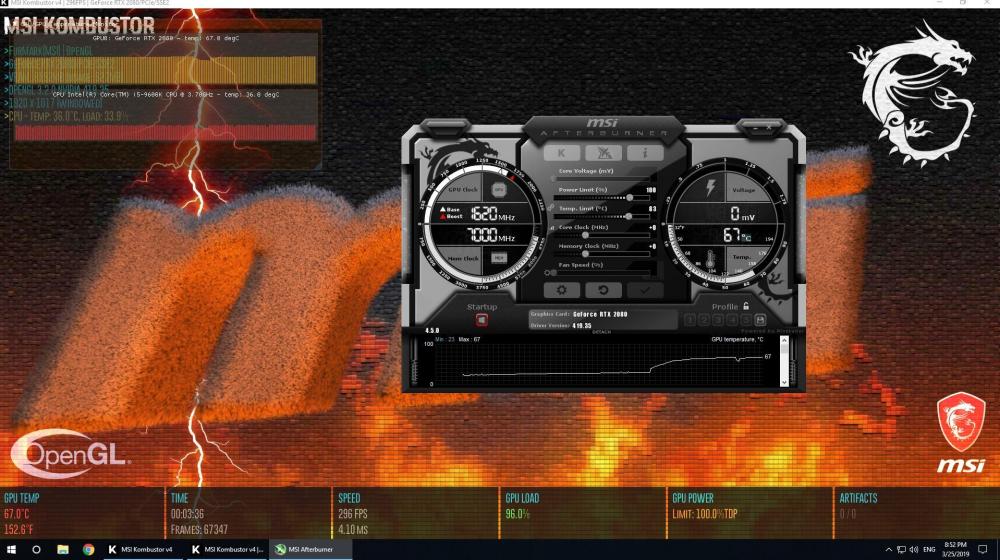The height and width of the screenshot is (560, 1000).
Task: Click the Temp. Limit slider handle
Action: (x=628, y=217)
